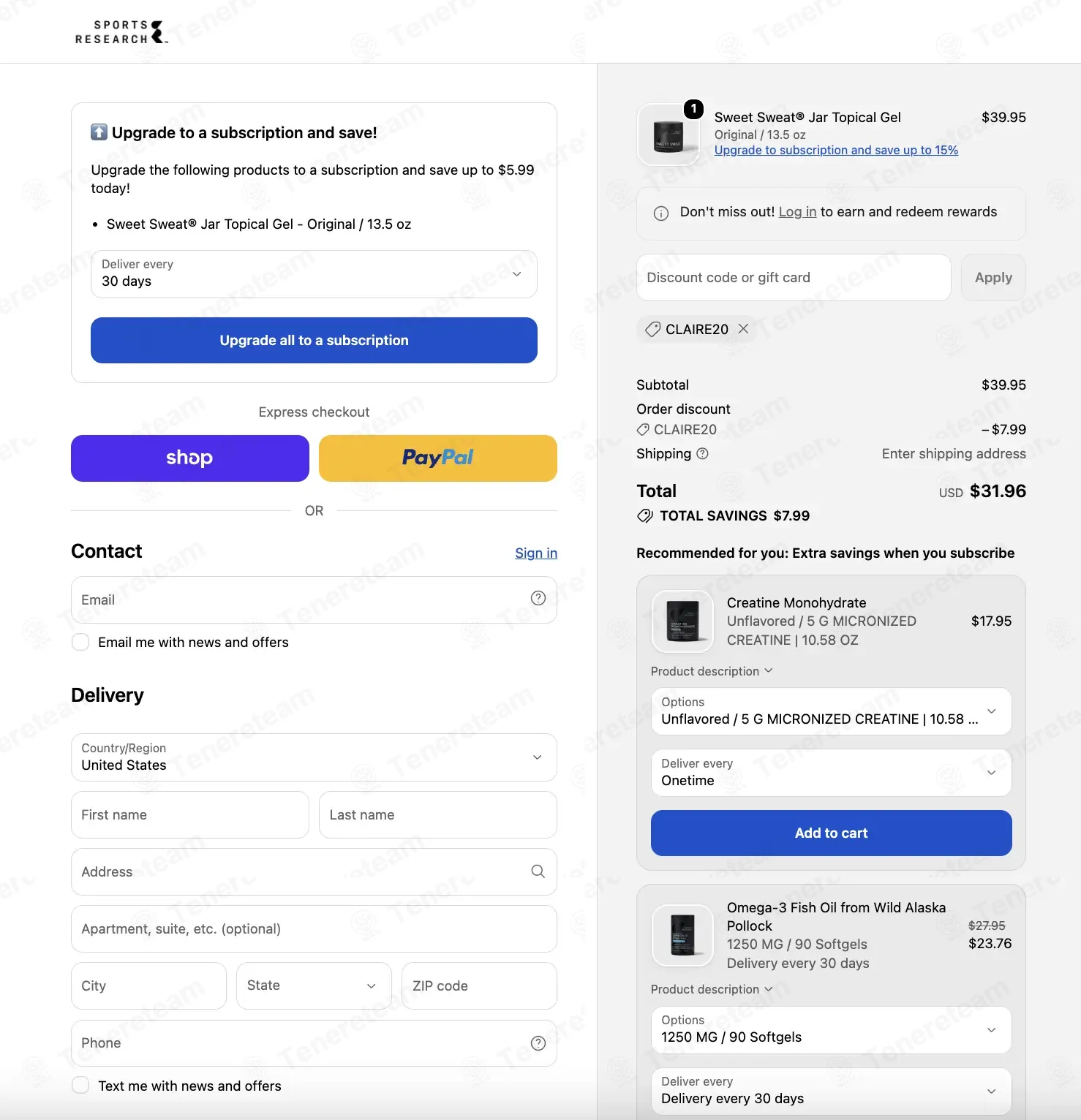Open the State dropdown
The height and width of the screenshot is (1120, 1081).
pyautogui.click(x=314, y=985)
